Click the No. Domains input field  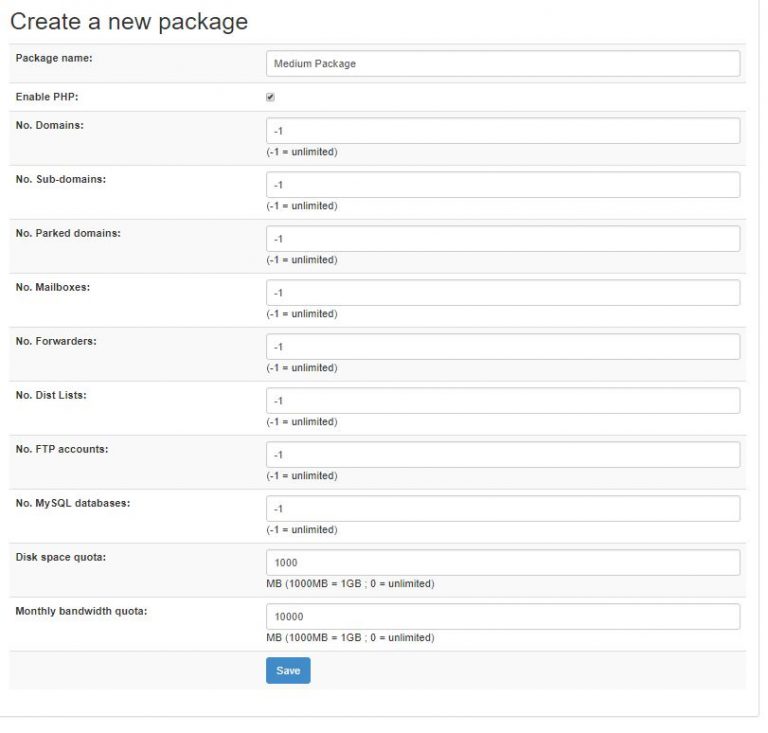click(503, 131)
